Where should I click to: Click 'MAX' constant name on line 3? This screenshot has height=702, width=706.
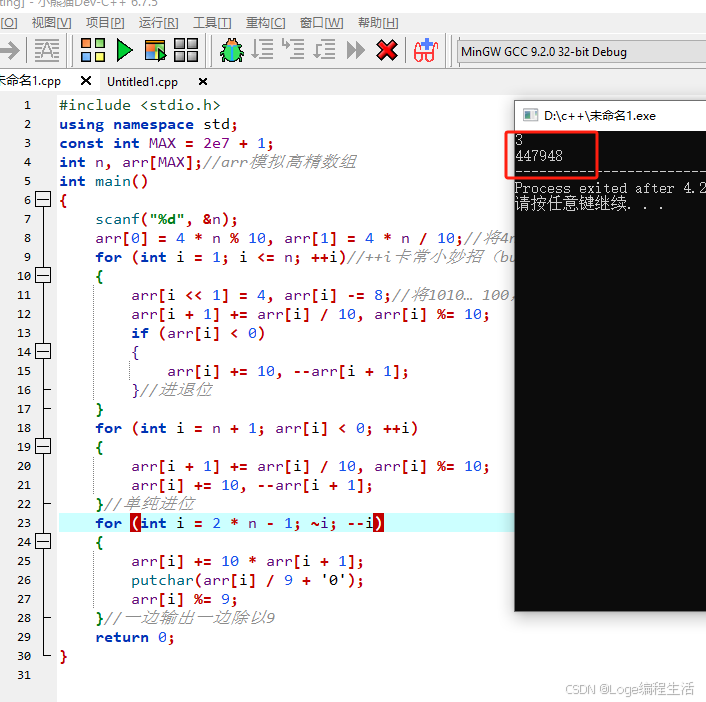(x=162, y=144)
